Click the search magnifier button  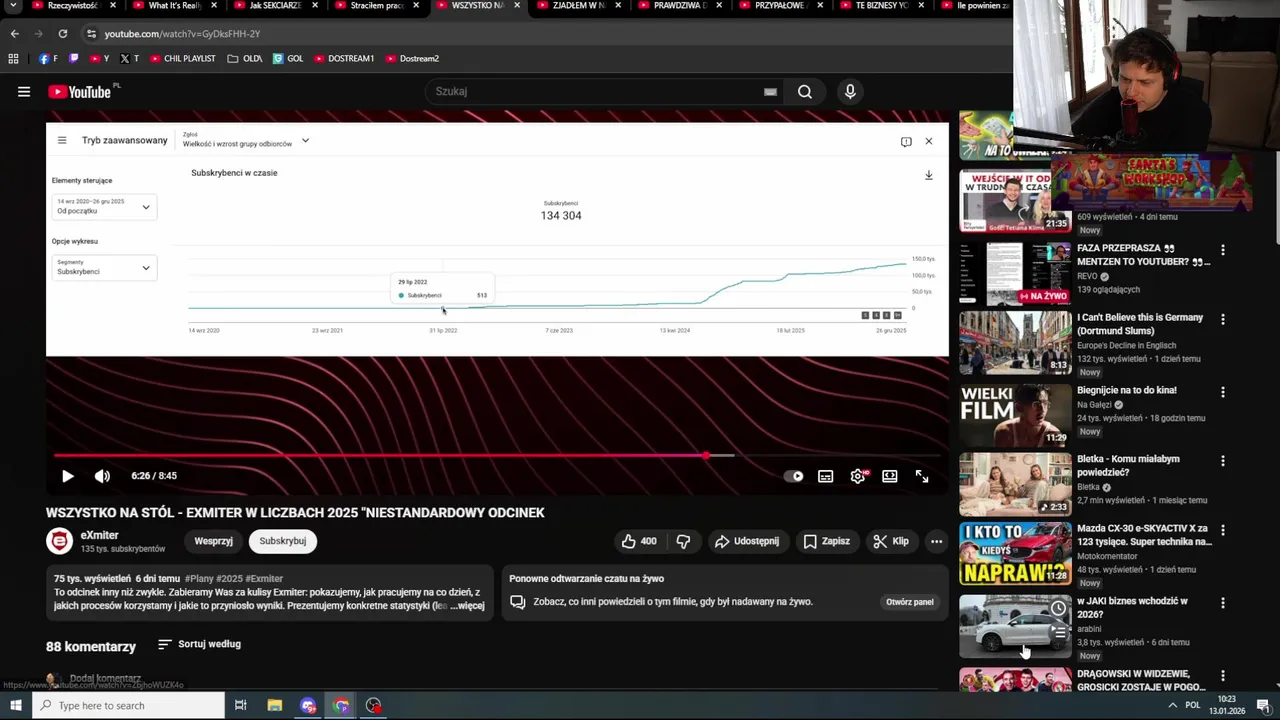coord(805,92)
